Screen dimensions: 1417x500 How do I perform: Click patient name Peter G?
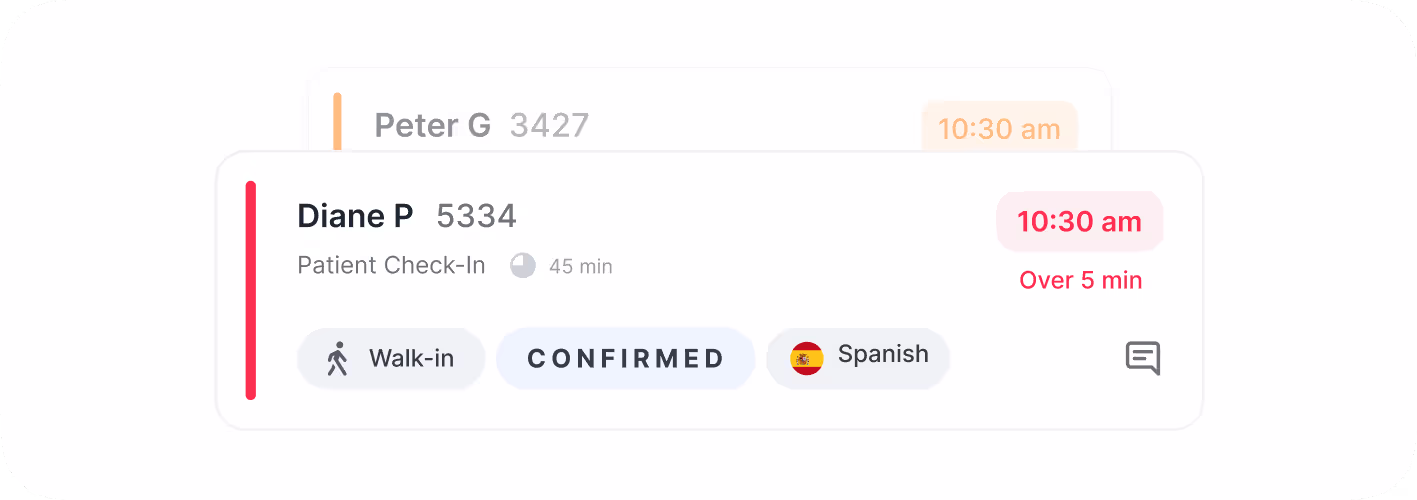(432, 125)
